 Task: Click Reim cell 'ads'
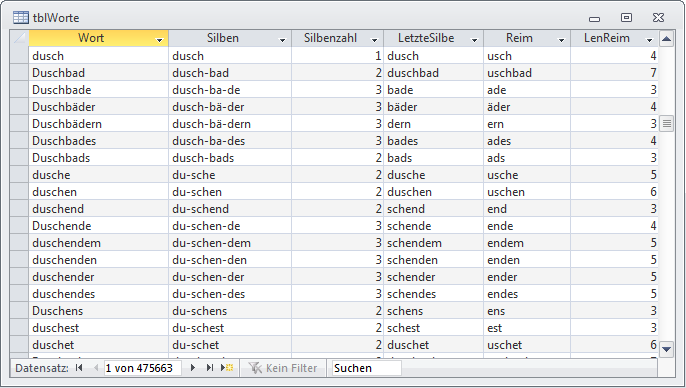(527, 158)
